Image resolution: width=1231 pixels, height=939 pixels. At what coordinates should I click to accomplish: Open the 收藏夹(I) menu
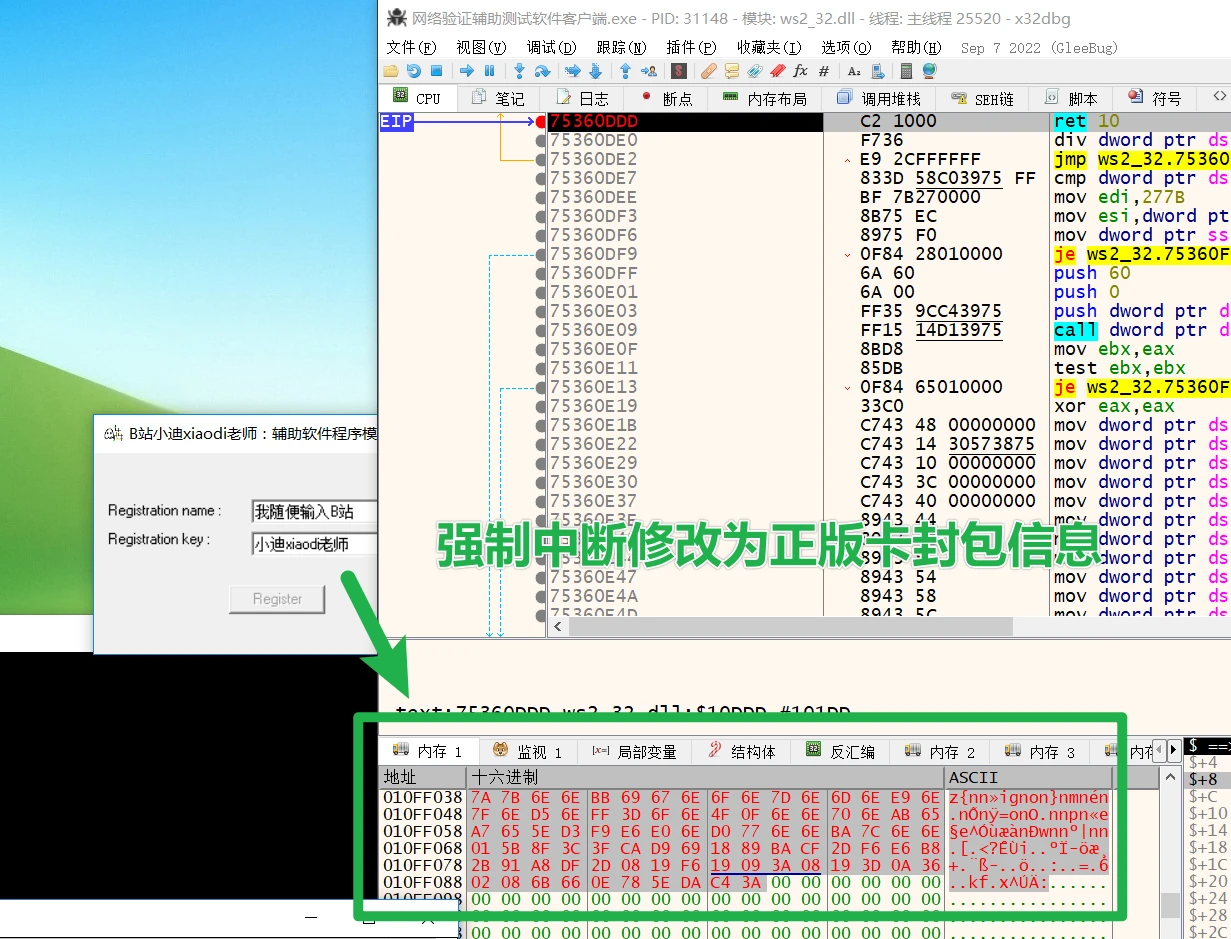tap(769, 47)
